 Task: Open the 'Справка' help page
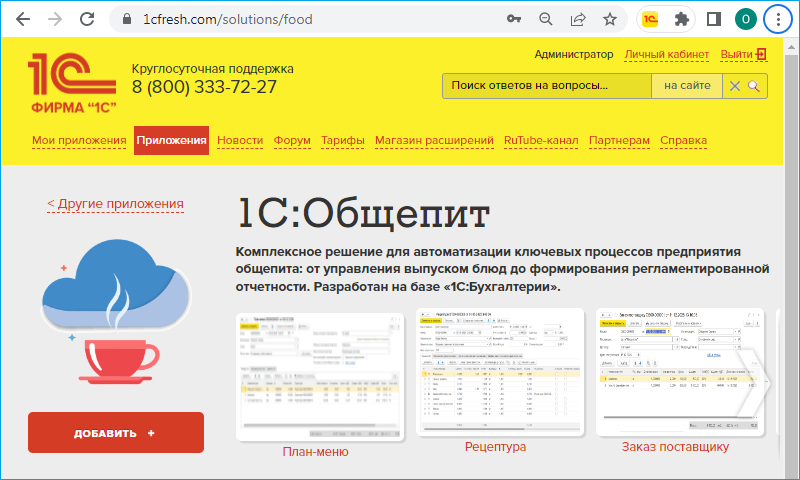683,140
